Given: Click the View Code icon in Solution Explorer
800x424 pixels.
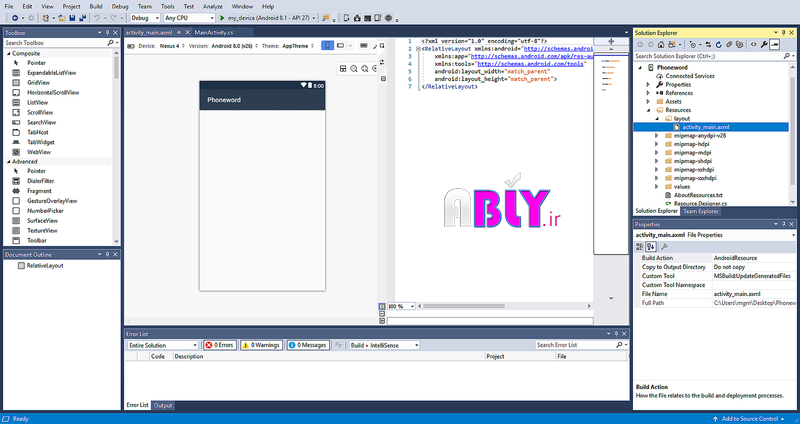Looking at the screenshot, I should (x=754, y=44).
